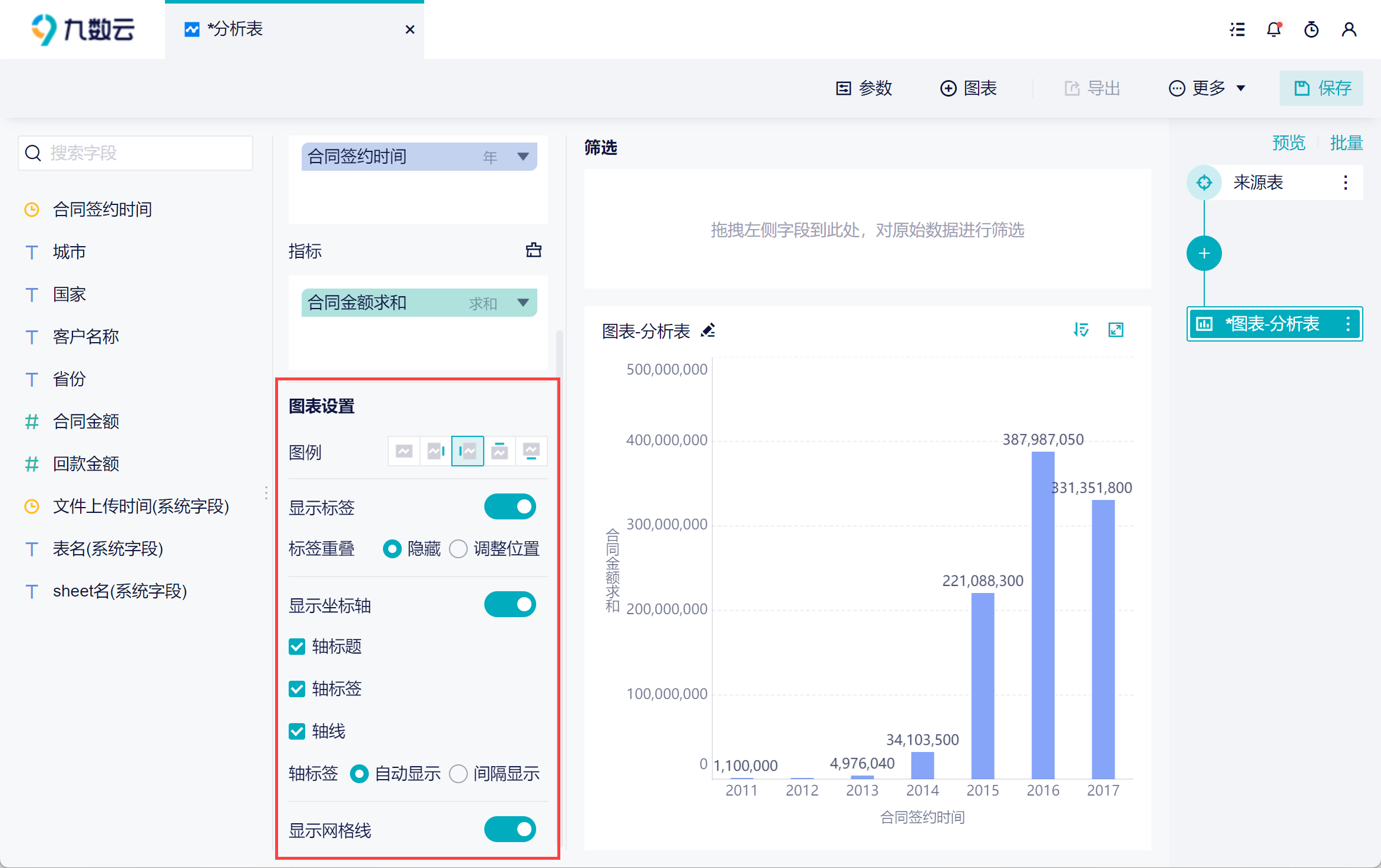The width and height of the screenshot is (1381, 868).
Task: Toggle the 显示标签 switch
Action: click(510, 507)
